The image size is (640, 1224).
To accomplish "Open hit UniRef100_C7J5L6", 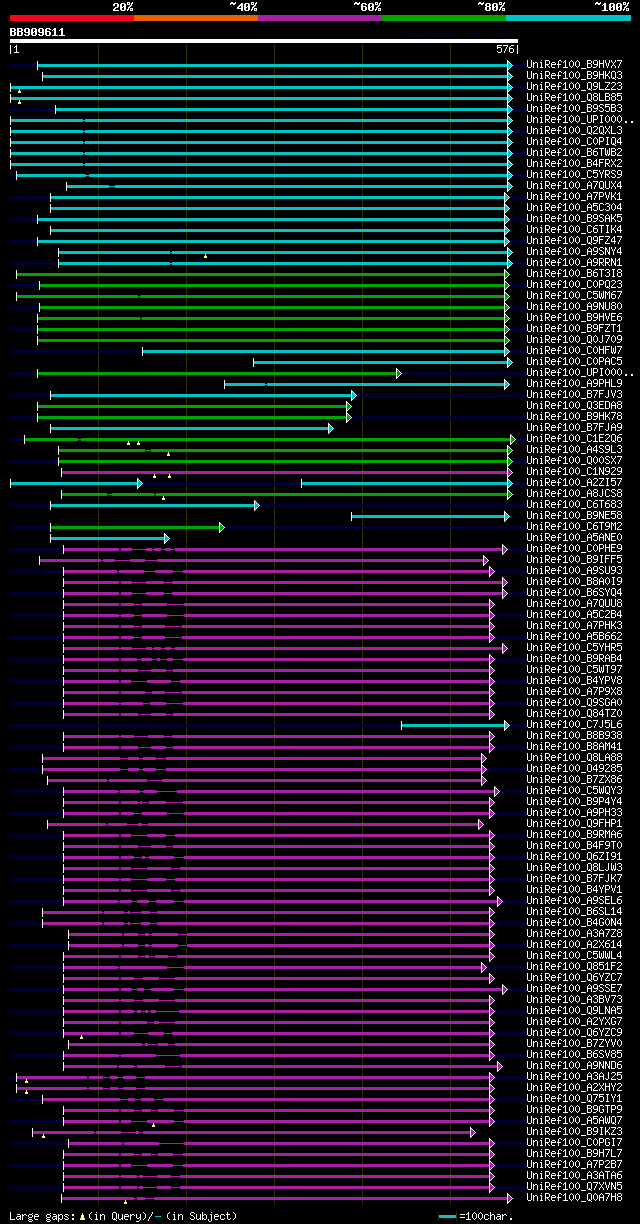I will [x=575, y=724].
